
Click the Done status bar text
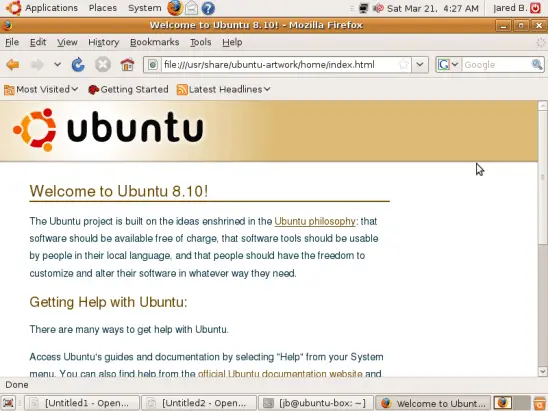coord(17,385)
